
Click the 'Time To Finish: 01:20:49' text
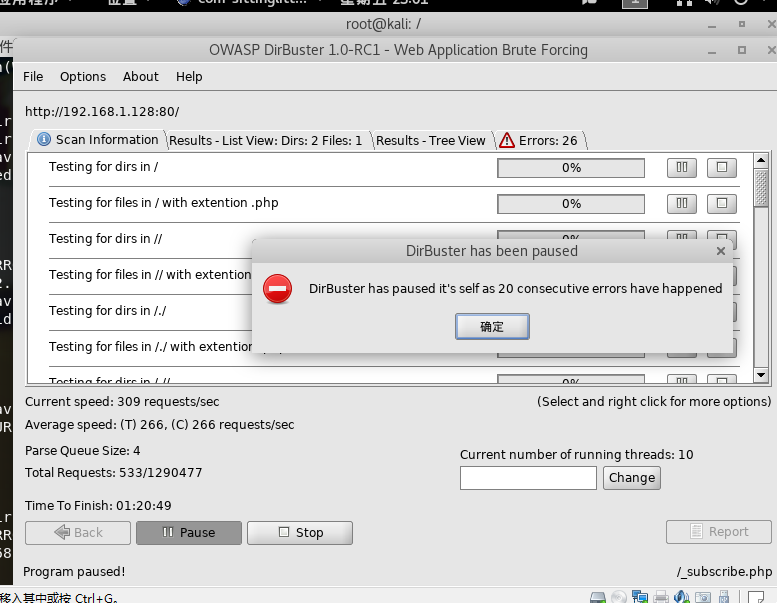point(98,506)
